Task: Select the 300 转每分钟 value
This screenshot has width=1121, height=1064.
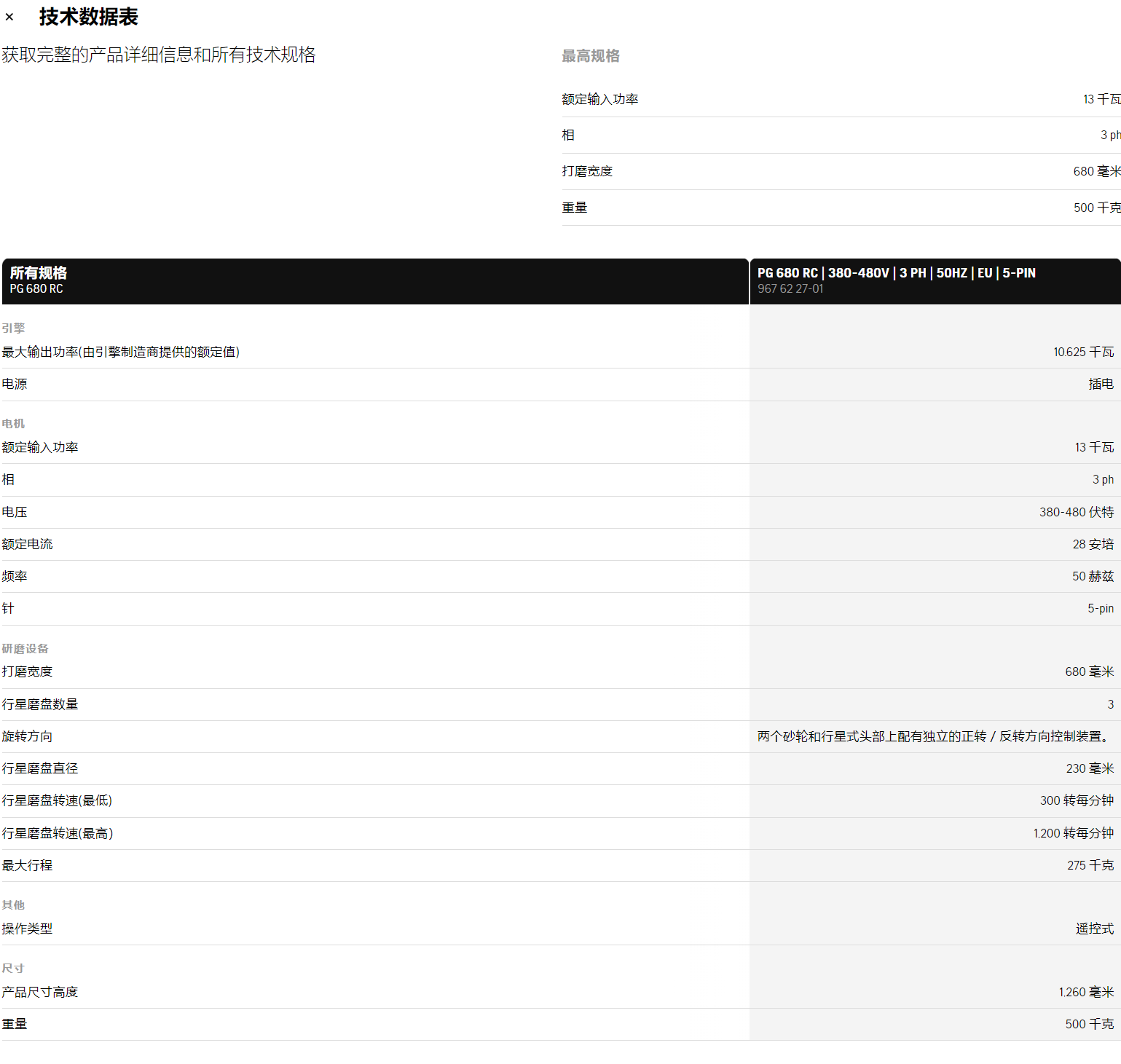Action: (1077, 801)
